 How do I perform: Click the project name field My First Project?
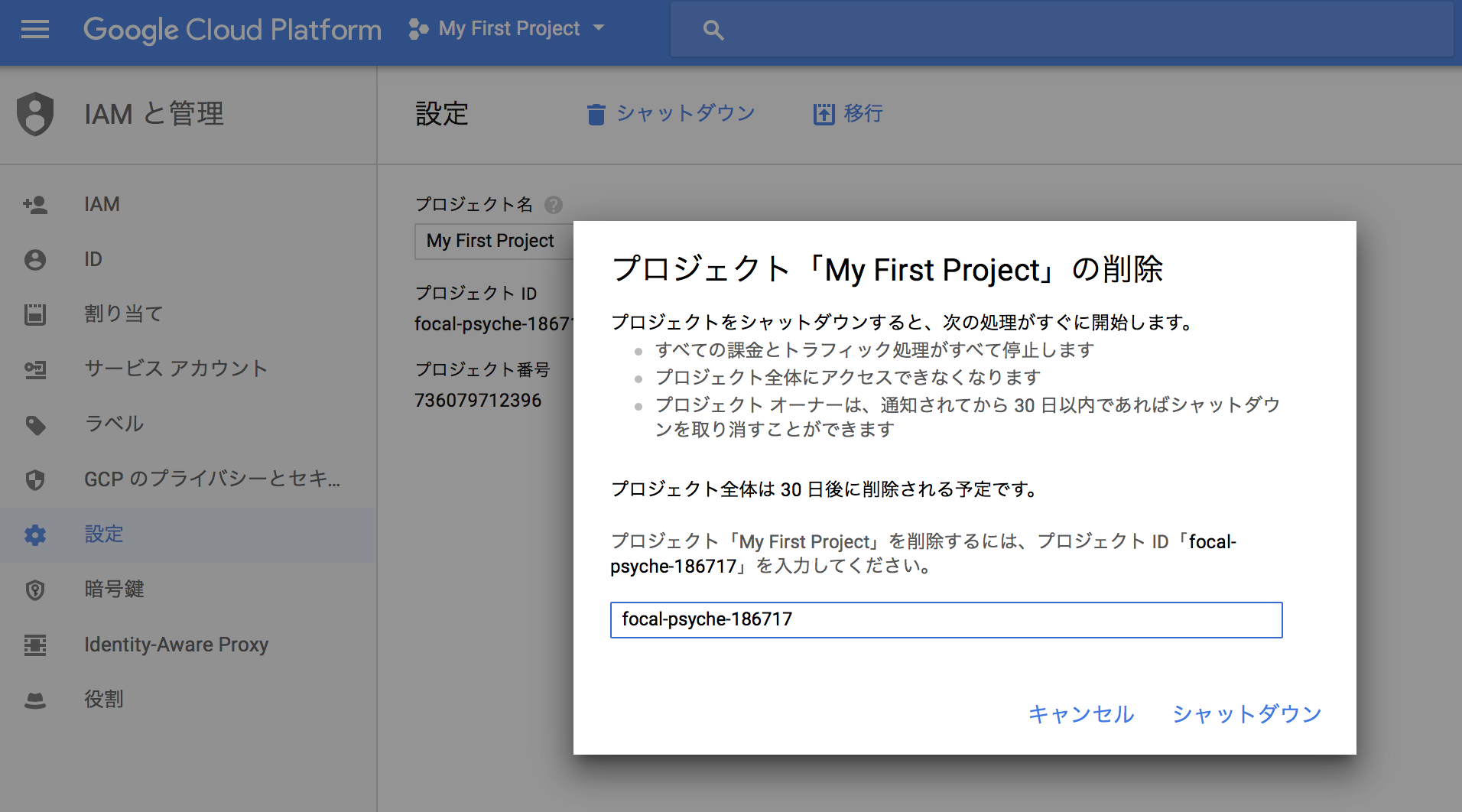pos(494,241)
